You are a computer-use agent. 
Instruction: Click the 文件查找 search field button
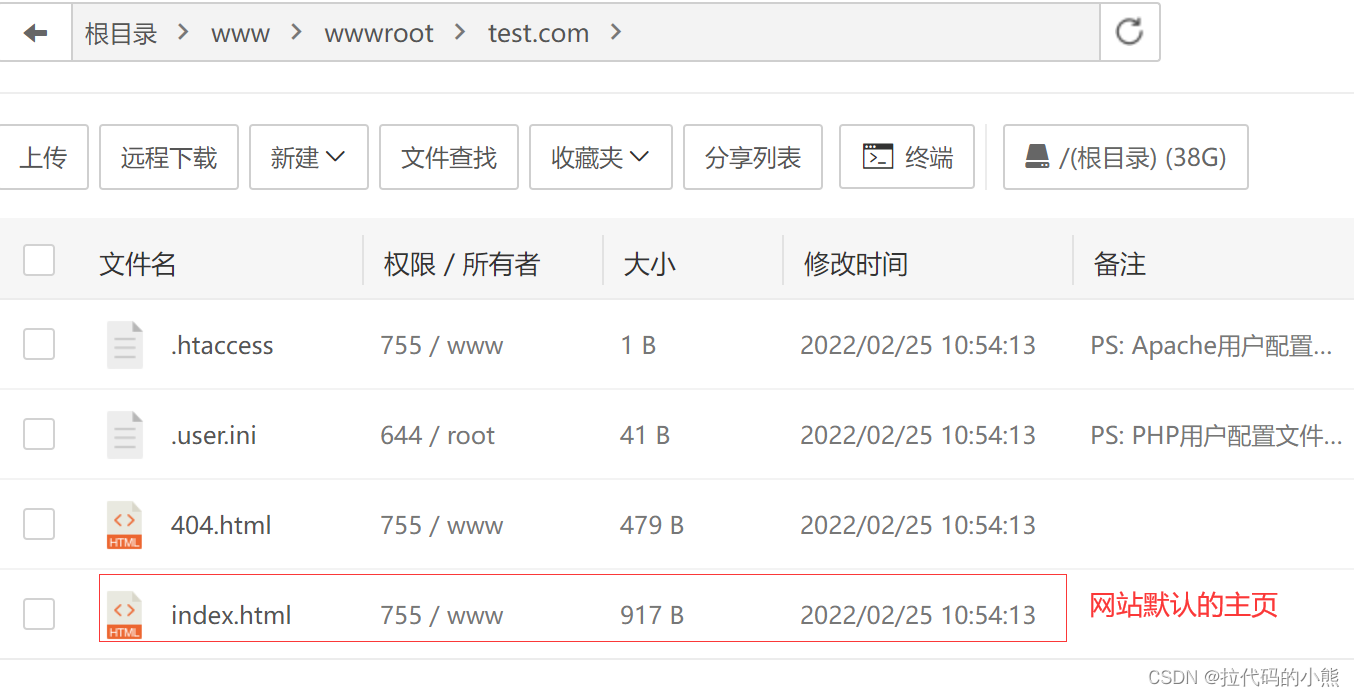(448, 156)
